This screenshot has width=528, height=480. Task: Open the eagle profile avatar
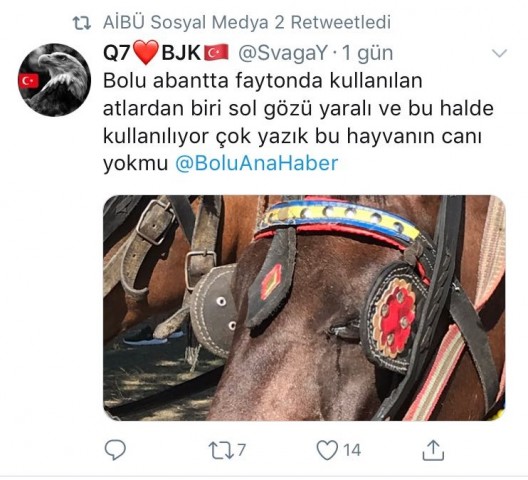coord(55,80)
